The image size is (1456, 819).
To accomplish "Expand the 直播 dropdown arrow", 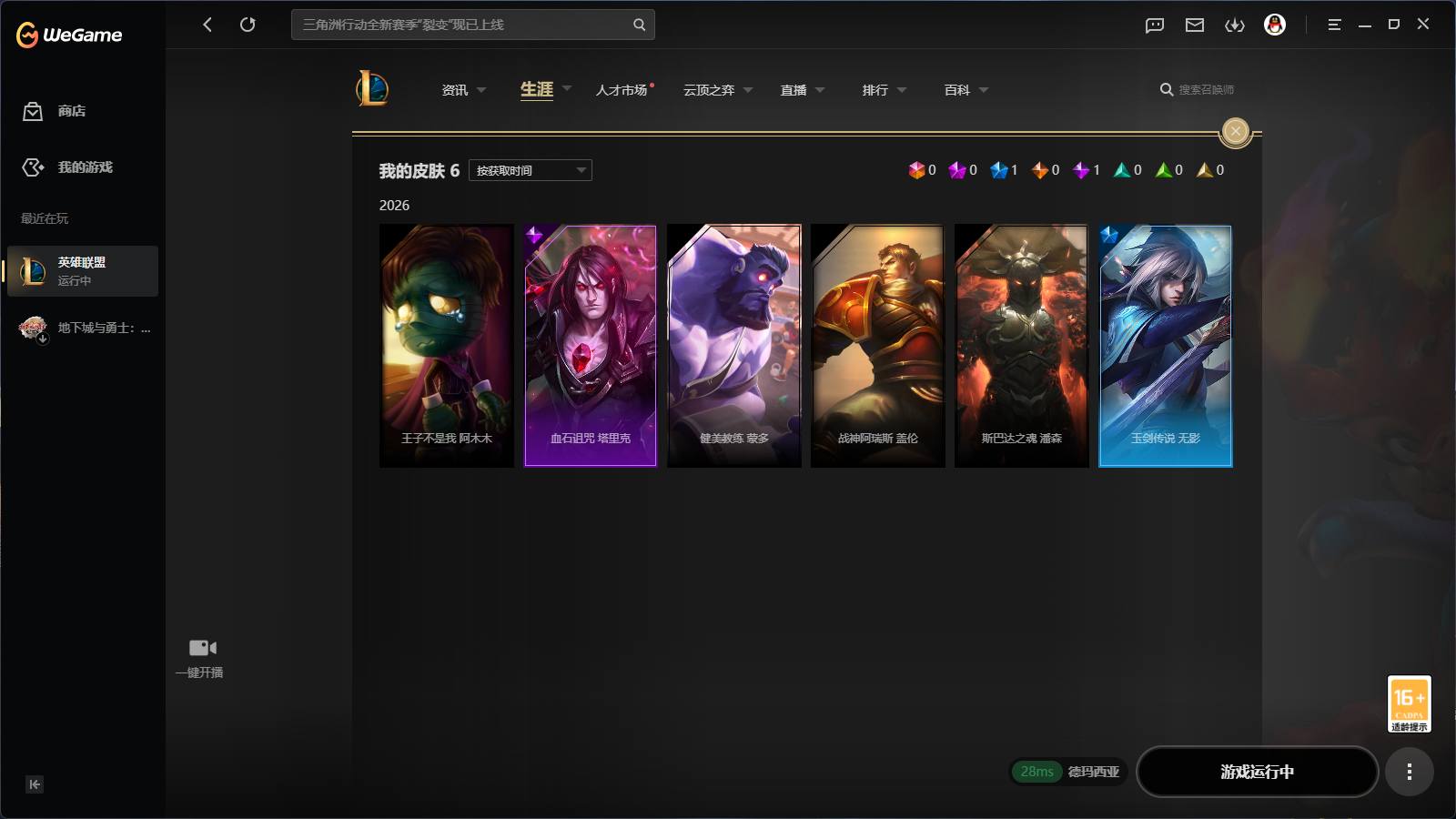I will tap(820, 90).
